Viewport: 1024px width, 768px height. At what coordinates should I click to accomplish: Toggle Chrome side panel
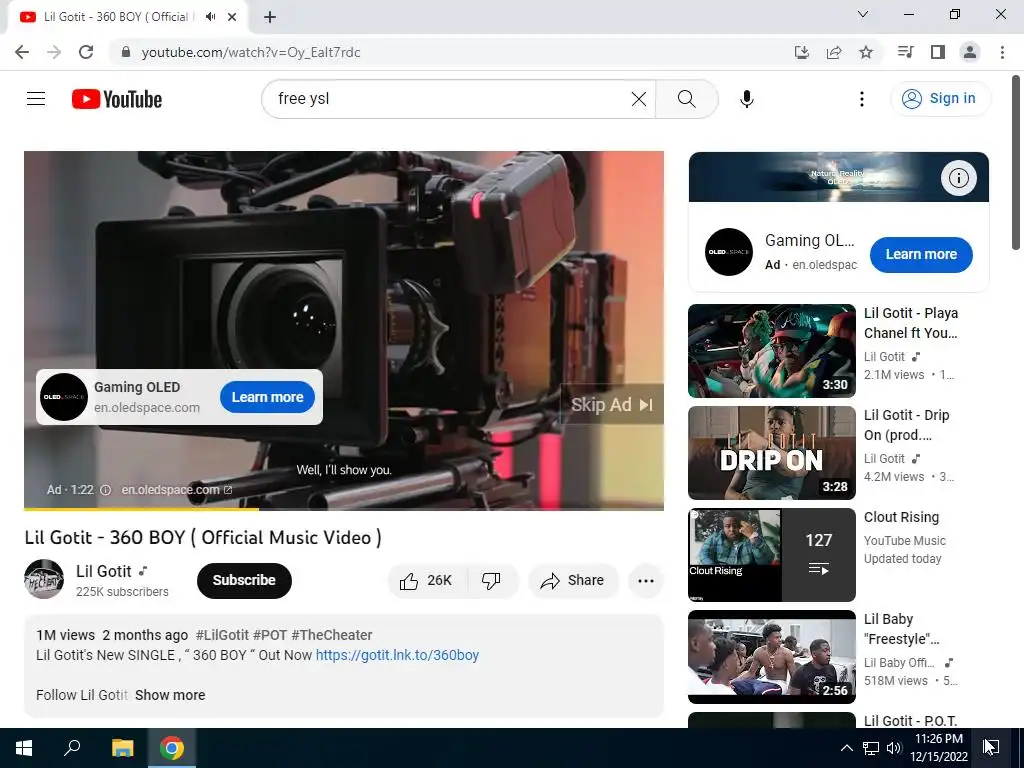coord(938,52)
